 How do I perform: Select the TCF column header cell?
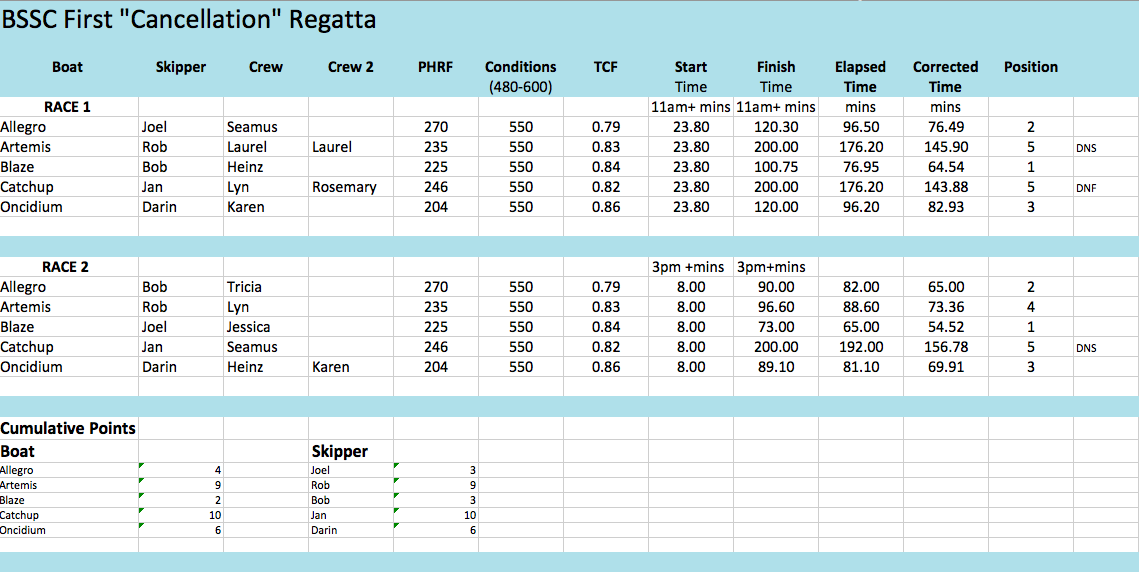tap(605, 67)
